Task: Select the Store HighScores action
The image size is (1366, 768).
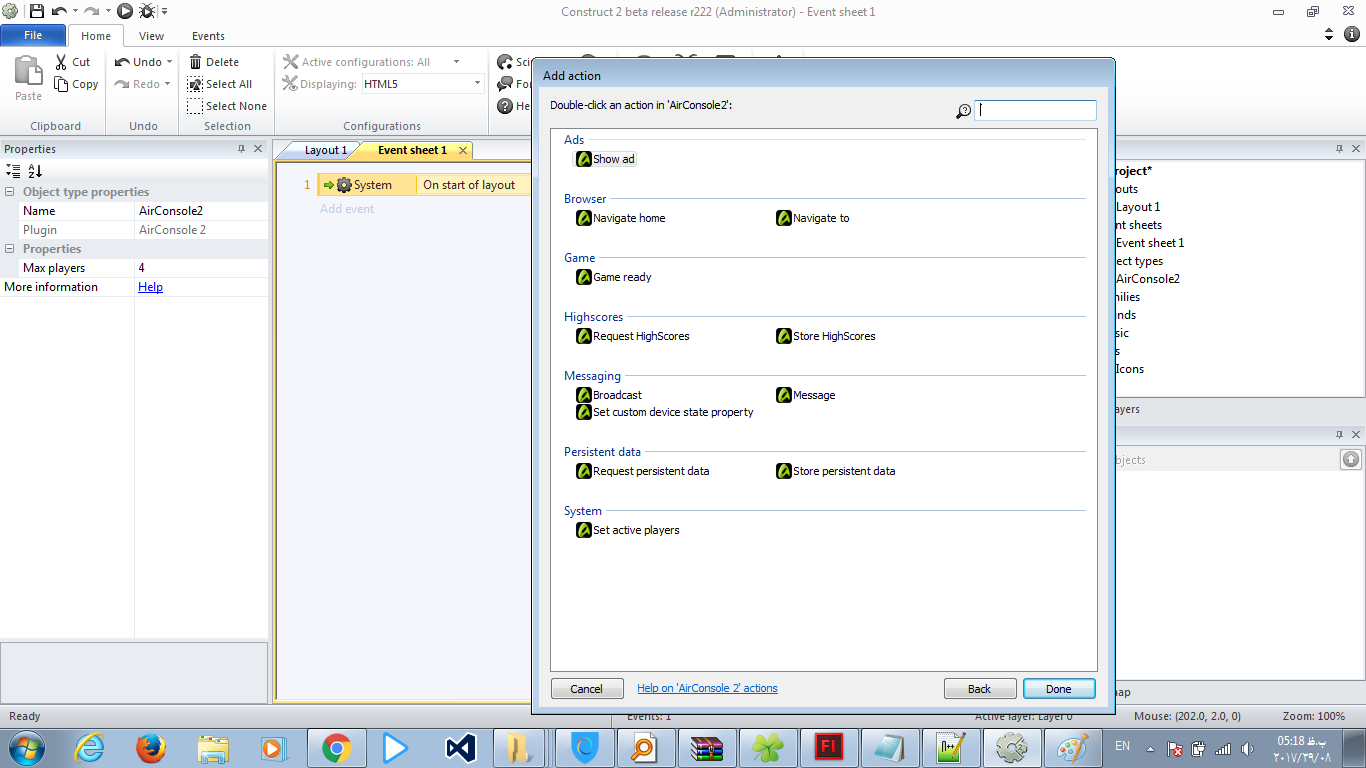Action: tap(833, 336)
